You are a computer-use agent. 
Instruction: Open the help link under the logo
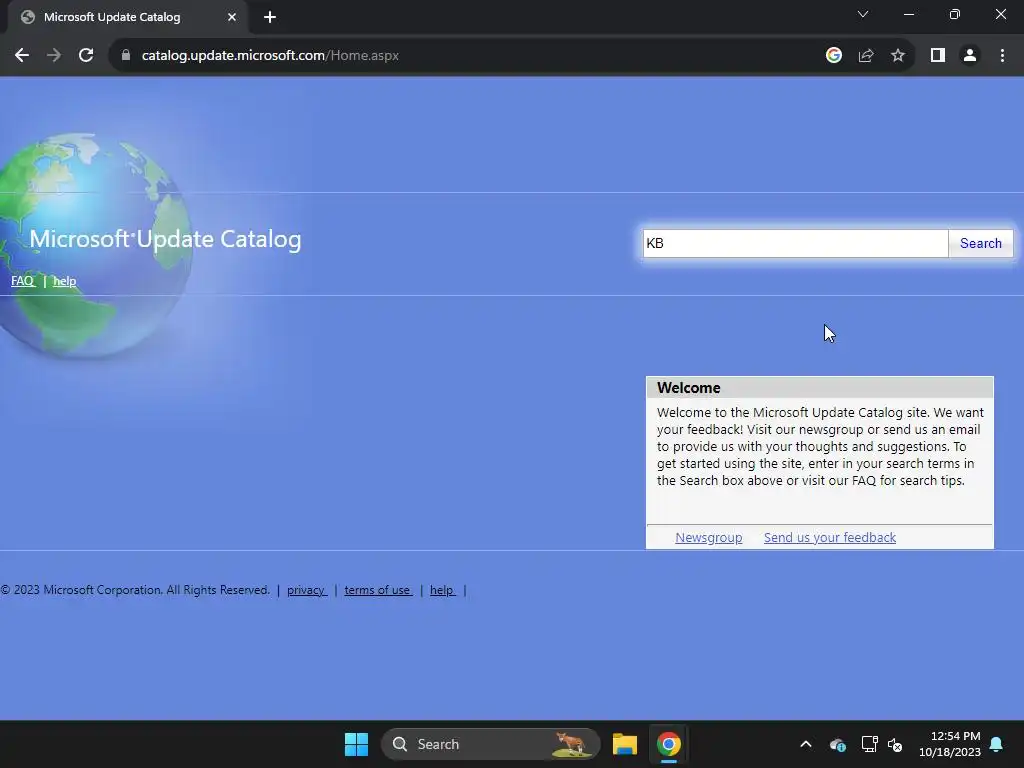pos(64,281)
